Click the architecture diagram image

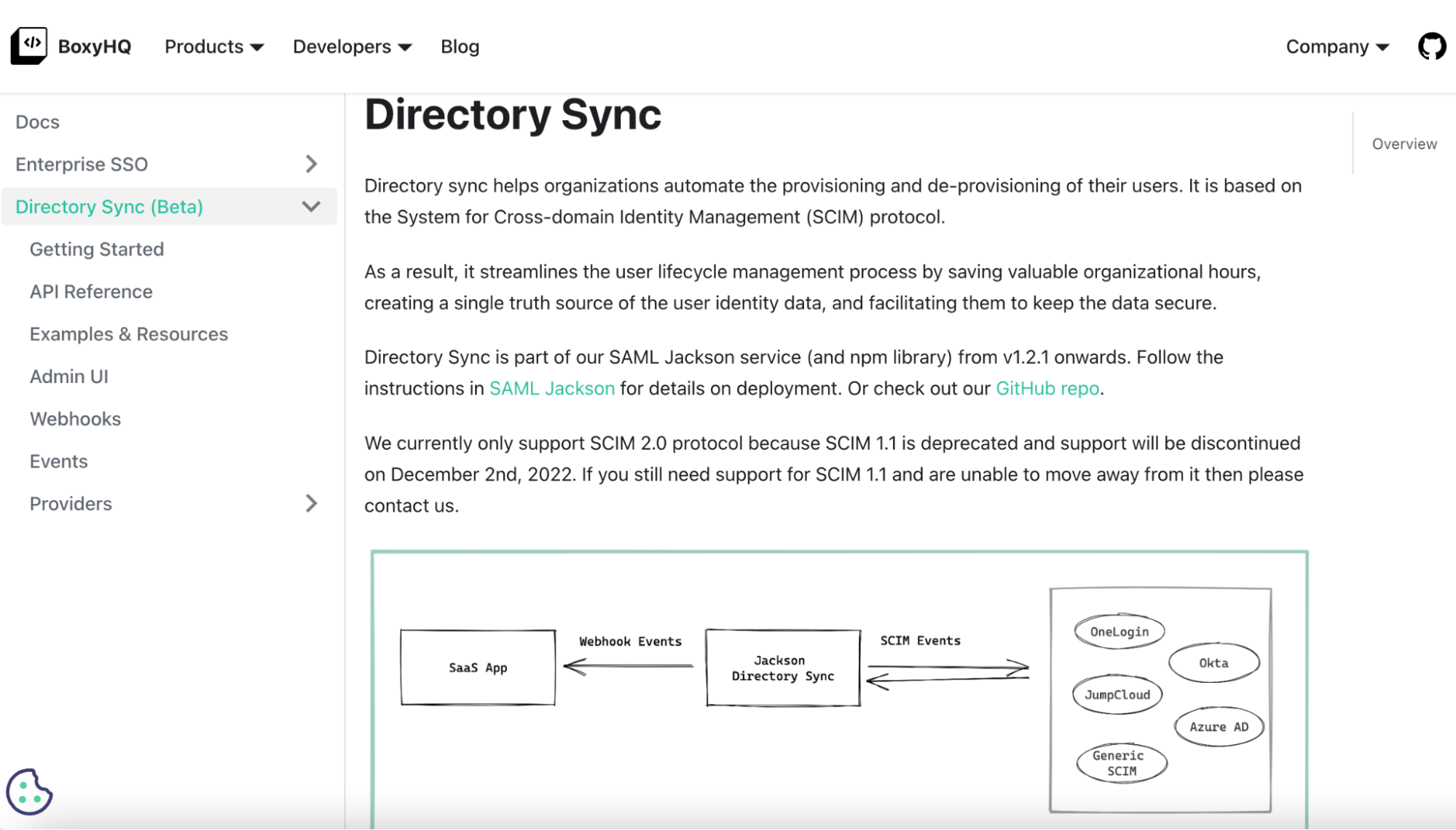click(839, 689)
